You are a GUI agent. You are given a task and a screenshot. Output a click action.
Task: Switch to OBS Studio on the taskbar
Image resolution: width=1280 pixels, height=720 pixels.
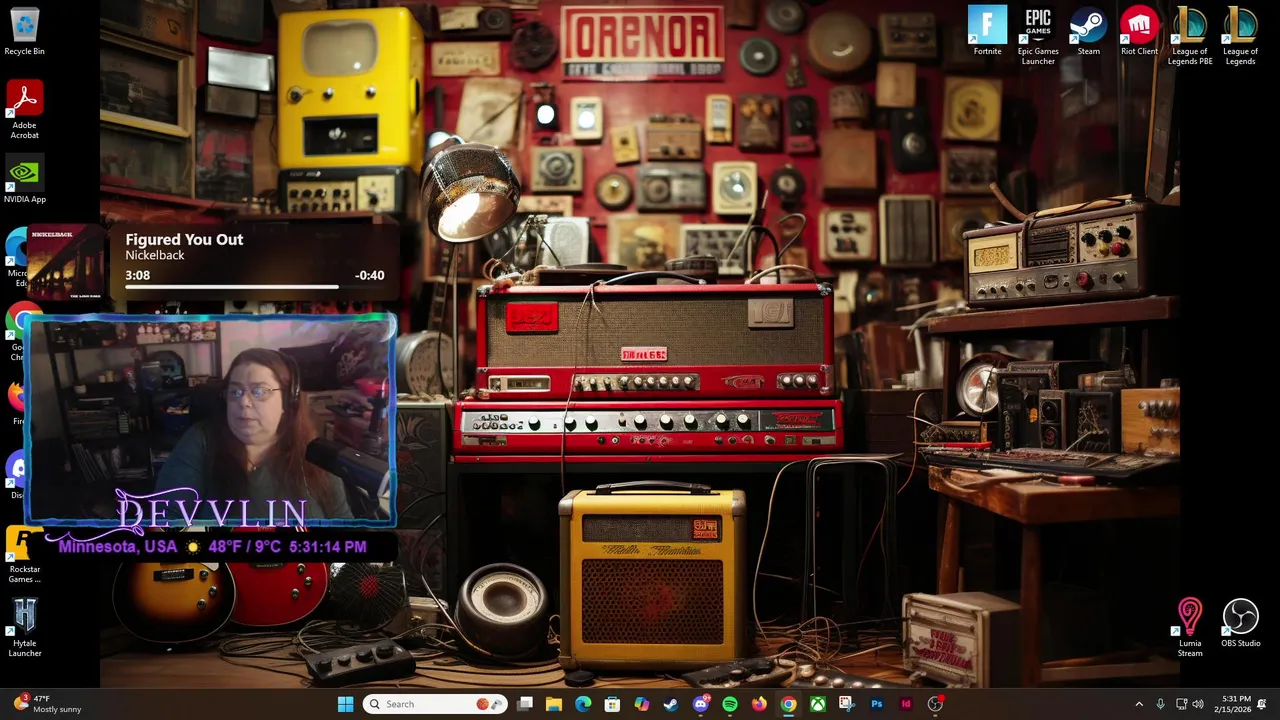click(x=935, y=704)
